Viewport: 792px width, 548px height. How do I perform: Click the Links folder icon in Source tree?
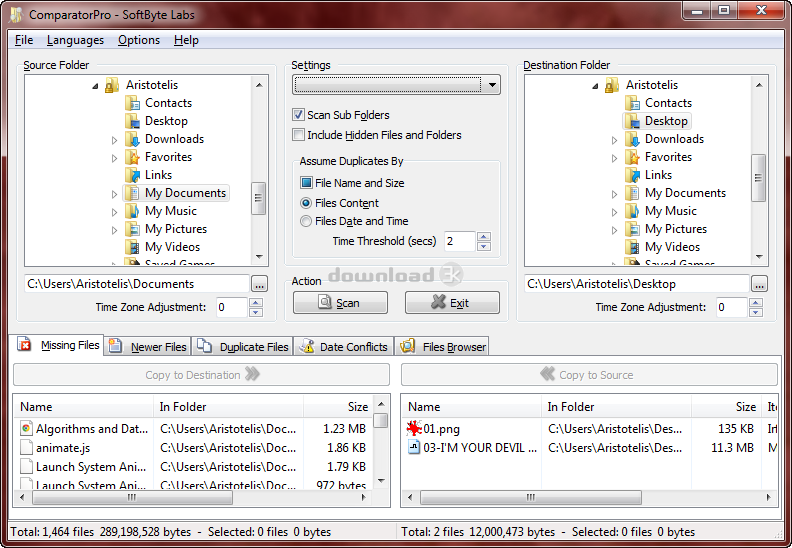click(132, 175)
